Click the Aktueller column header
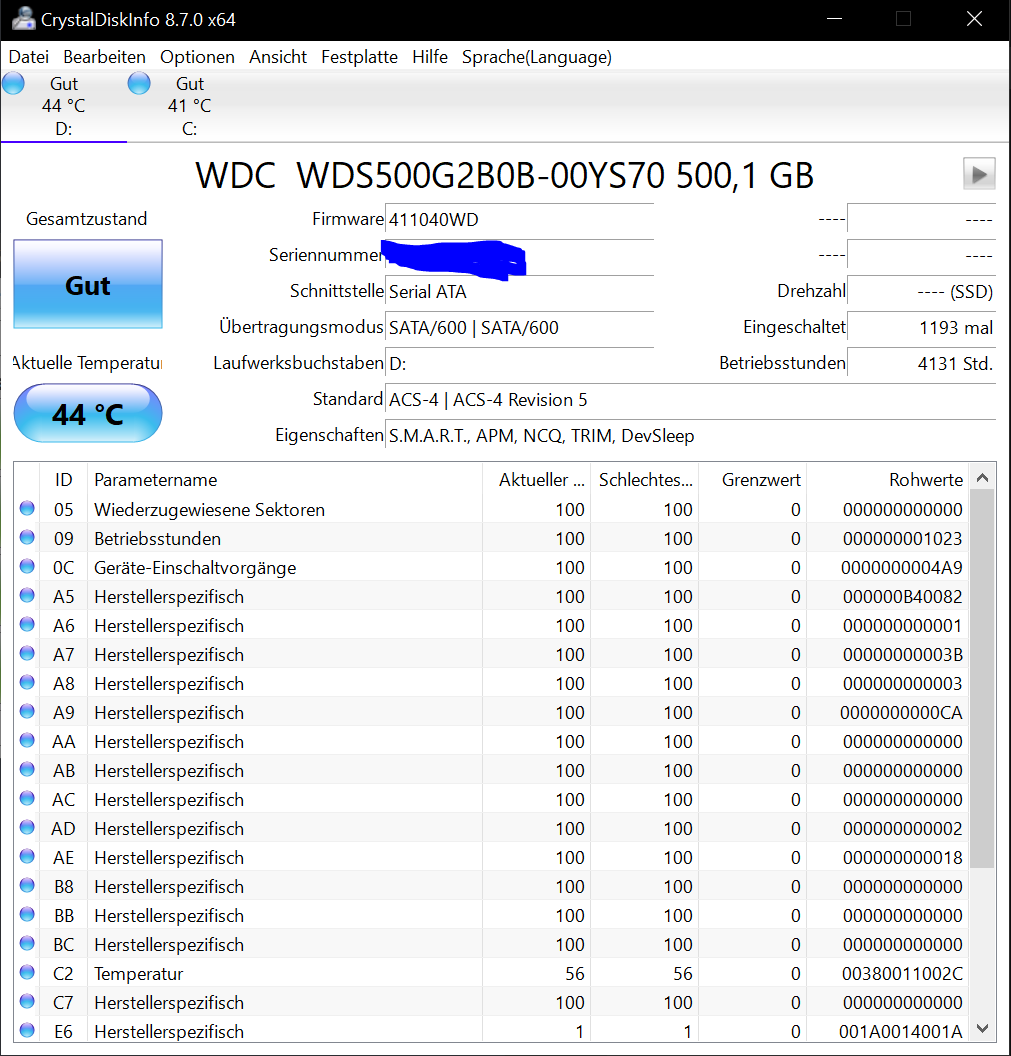 click(x=536, y=480)
